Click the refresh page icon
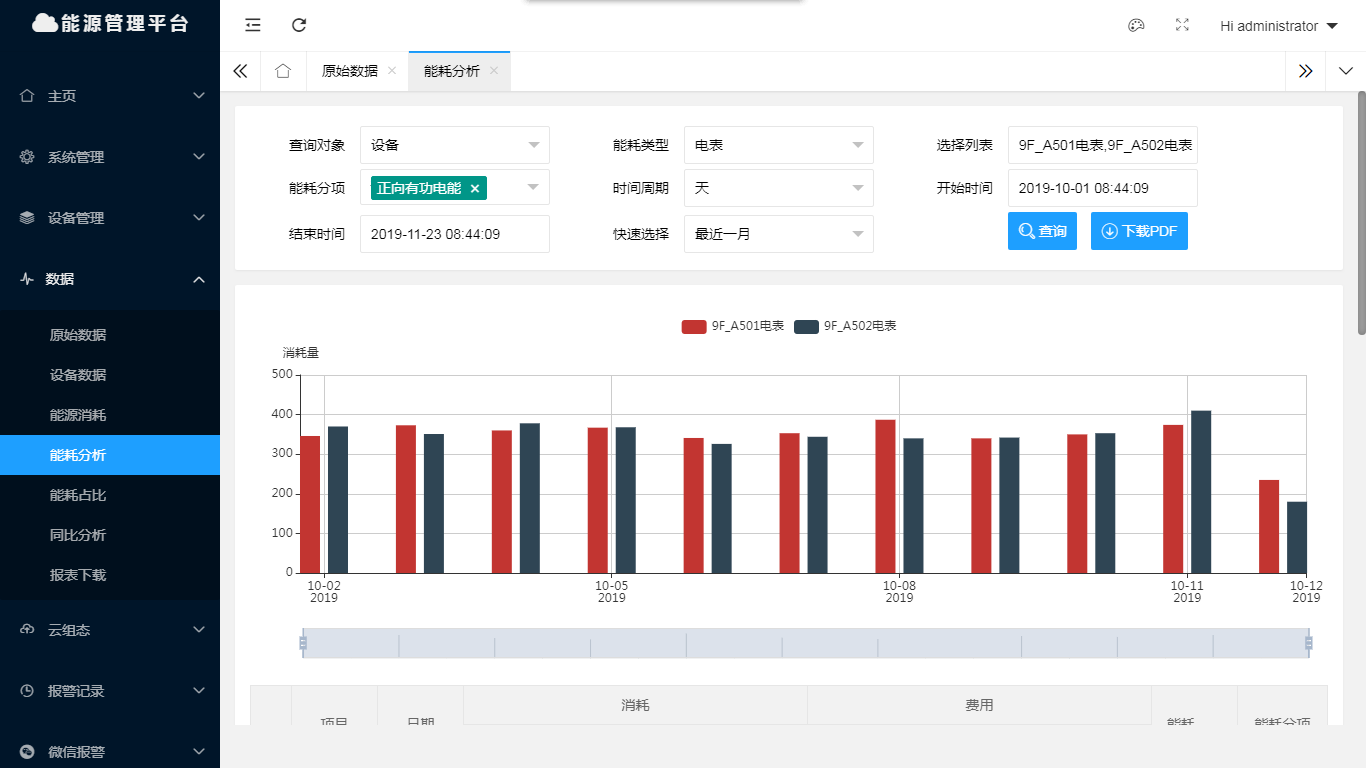1366x768 pixels. (299, 26)
